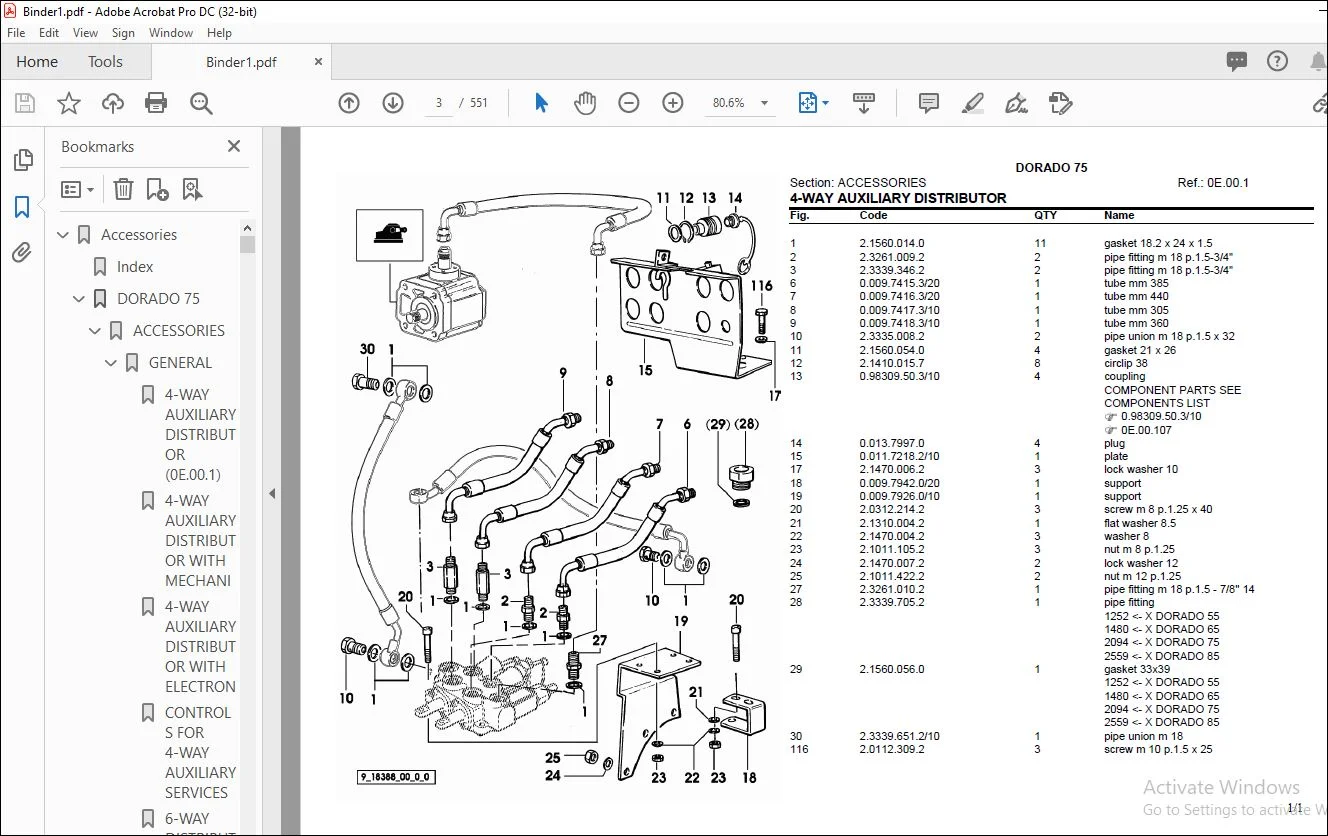Viewport: 1328px width, 836px height.
Task: Go to the next page
Action: [x=393, y=103]
